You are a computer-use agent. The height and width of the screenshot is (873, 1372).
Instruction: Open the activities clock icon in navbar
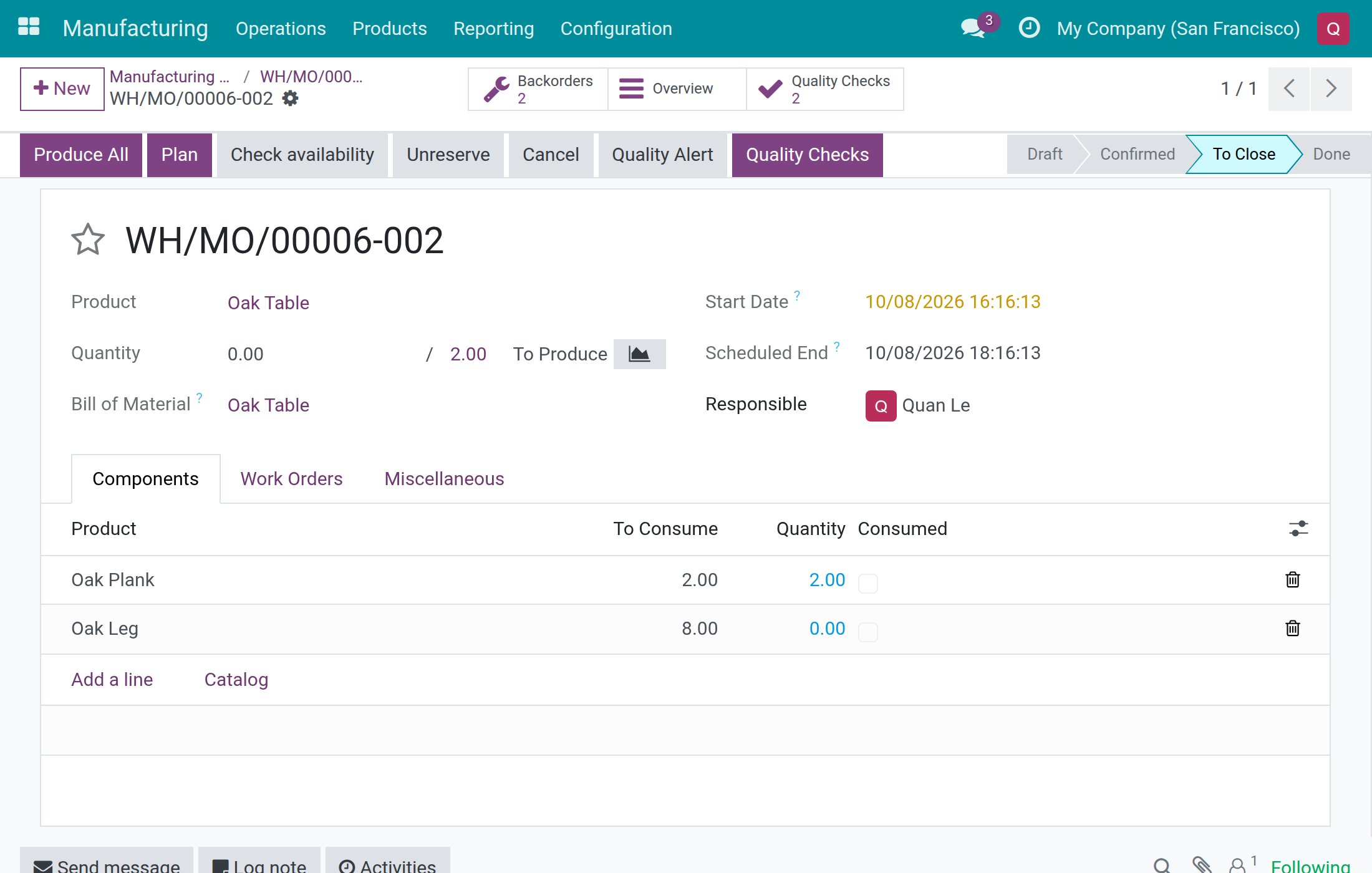pos(1029,28)
